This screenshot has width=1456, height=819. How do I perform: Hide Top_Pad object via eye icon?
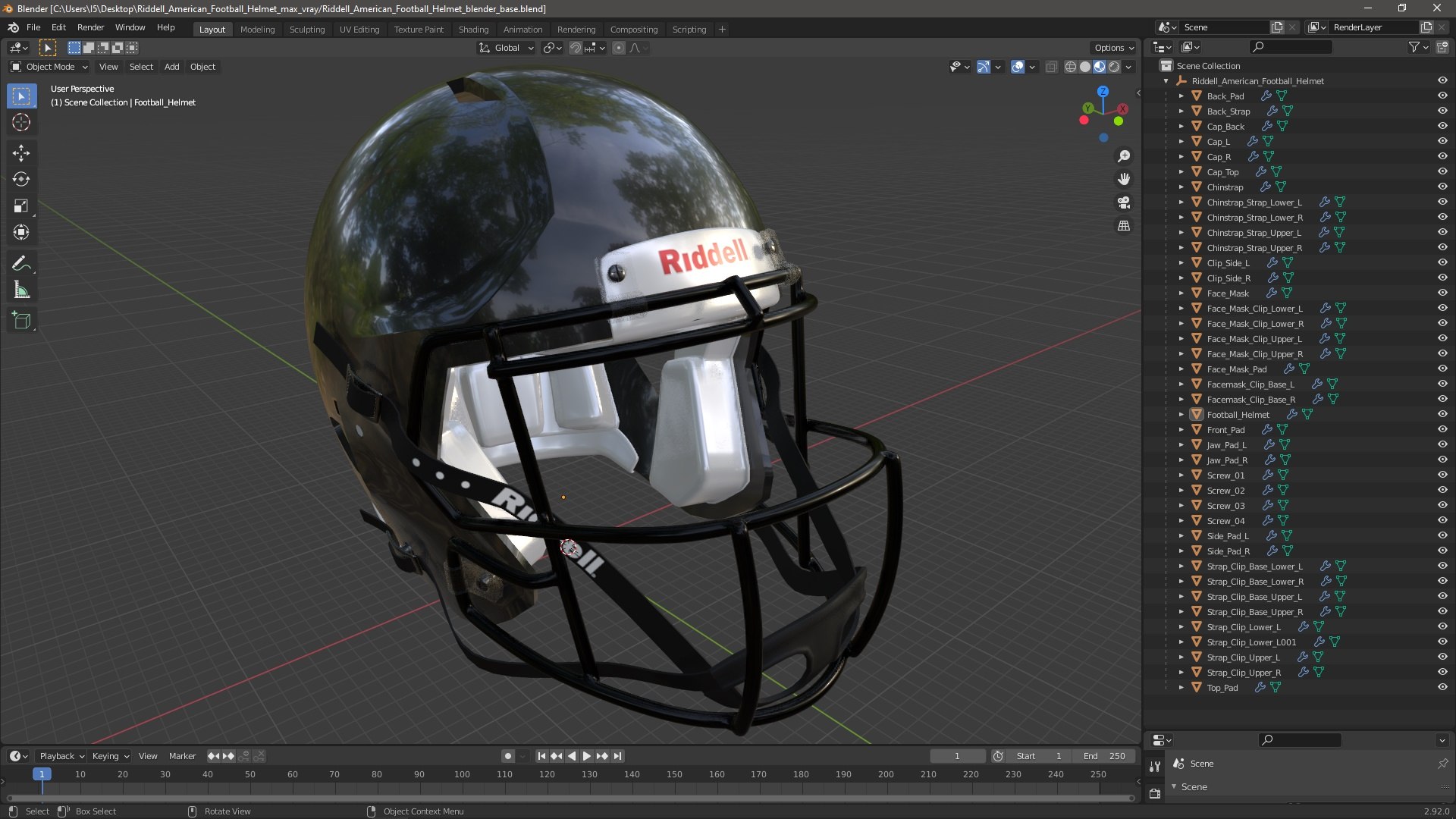point(1442,688)
